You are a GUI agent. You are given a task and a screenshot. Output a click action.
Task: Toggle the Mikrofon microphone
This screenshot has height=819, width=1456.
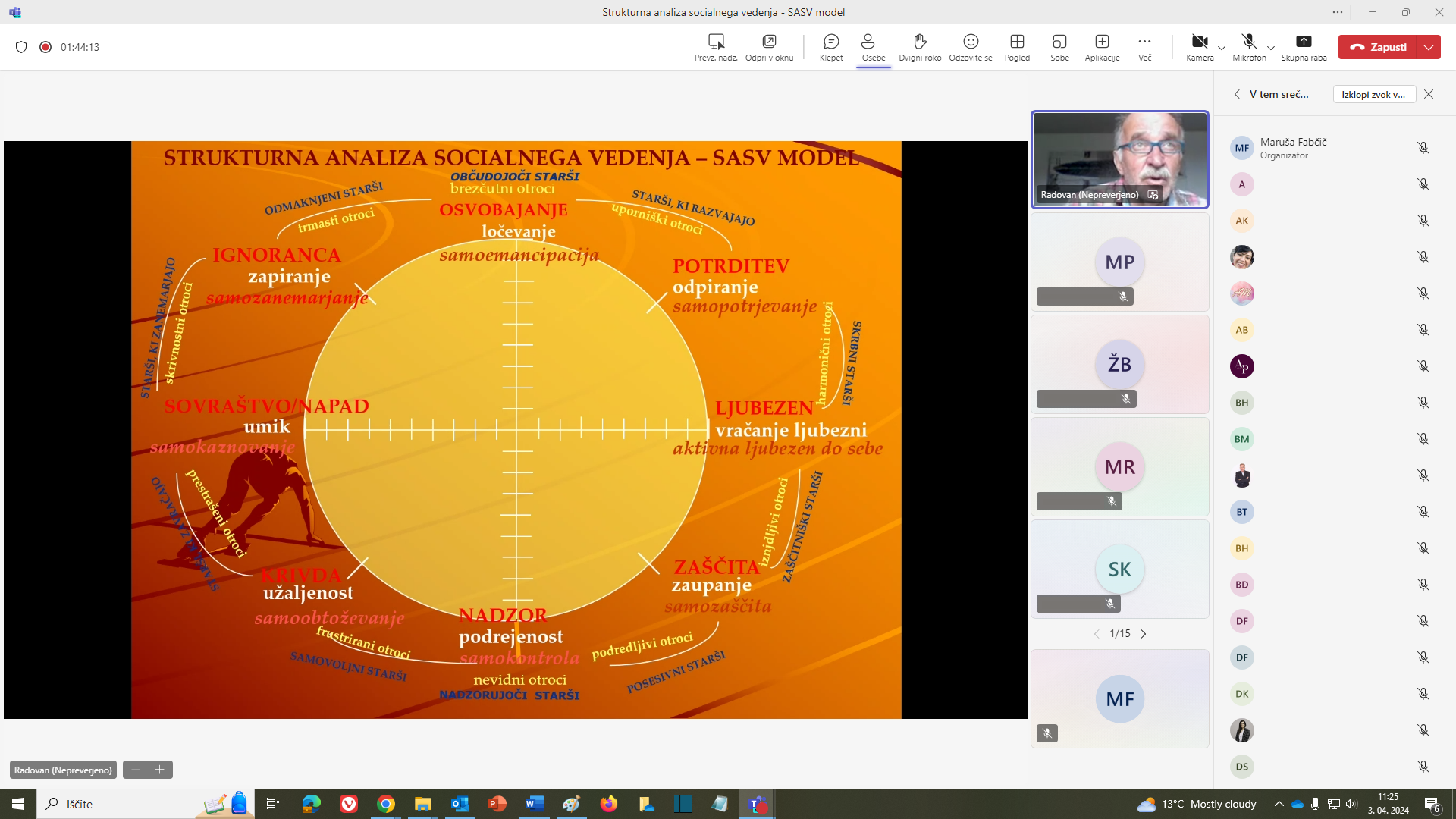click(x=1249, y=46)
